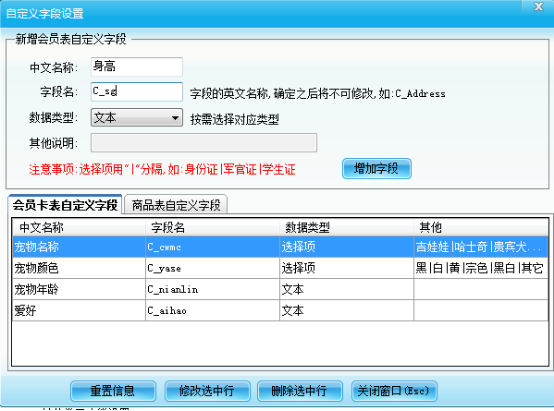Click the C_aihao field name cell
Image resolution: width=554 pixels, height=411 pixels.
(x=212, y=310)
